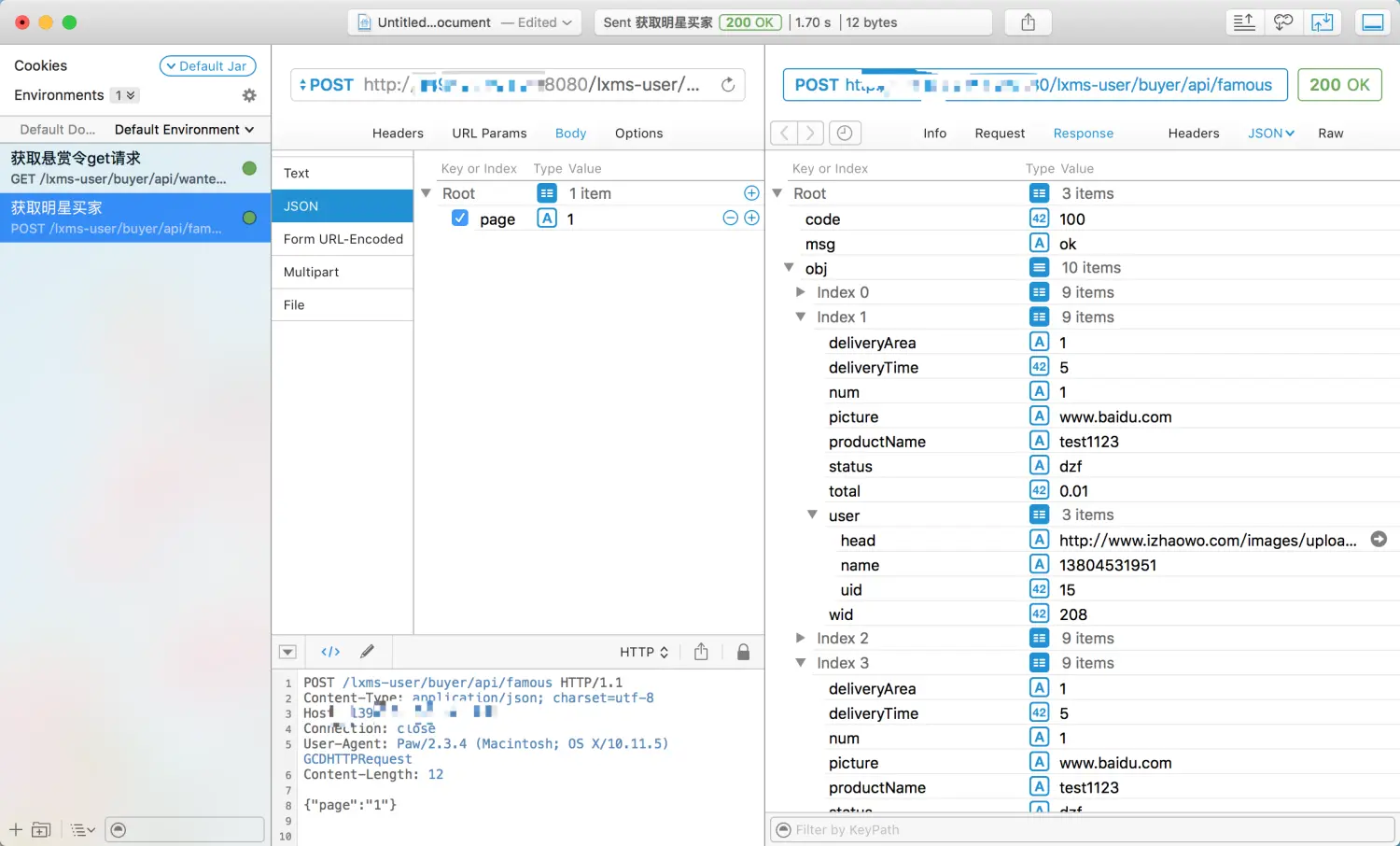Switch to the Options tab
1400x846 pixels.
tap(638, 134)
